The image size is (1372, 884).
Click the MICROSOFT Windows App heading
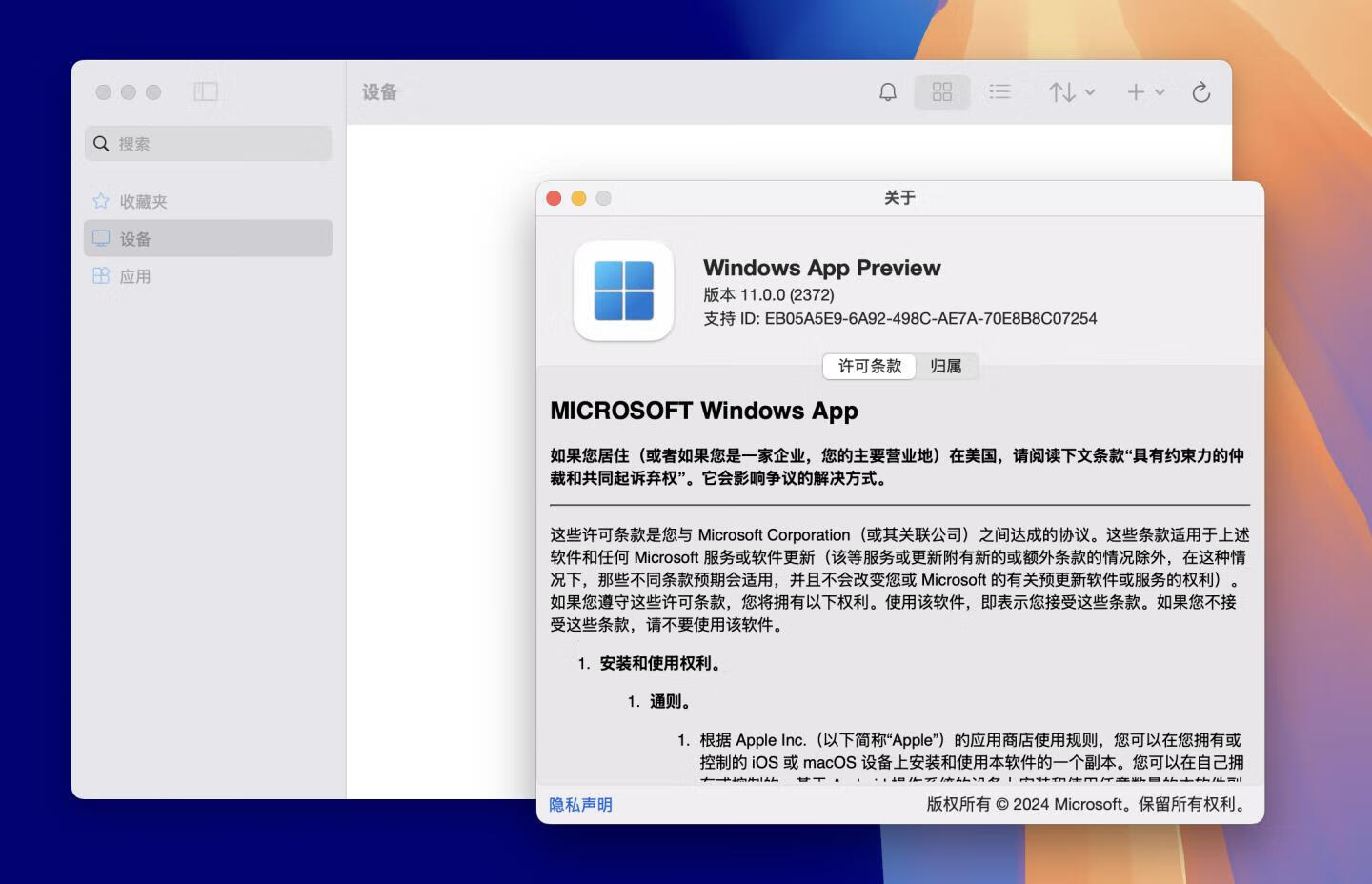(704, 411)
